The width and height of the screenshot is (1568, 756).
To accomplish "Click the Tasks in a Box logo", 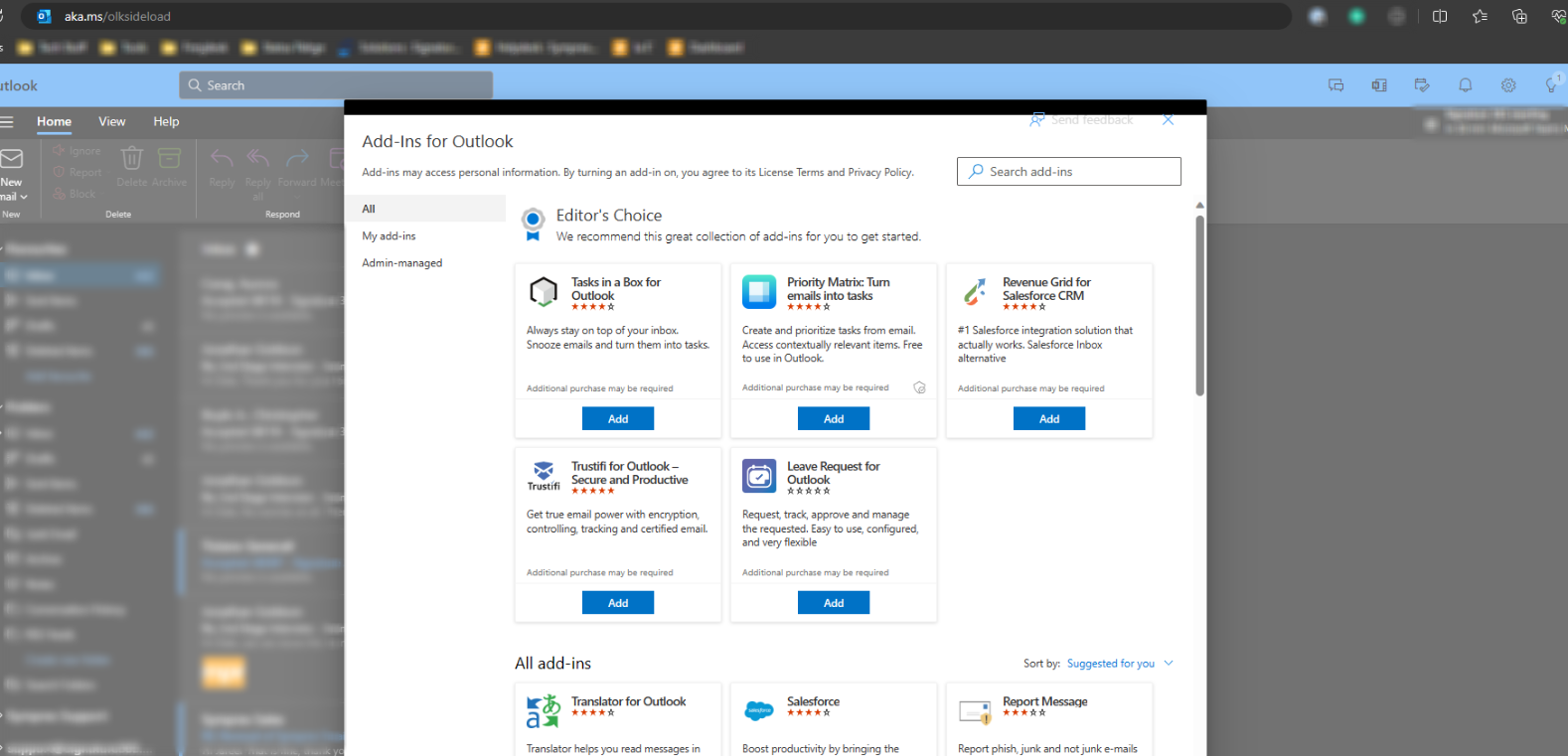I will (x=544, y=292).
